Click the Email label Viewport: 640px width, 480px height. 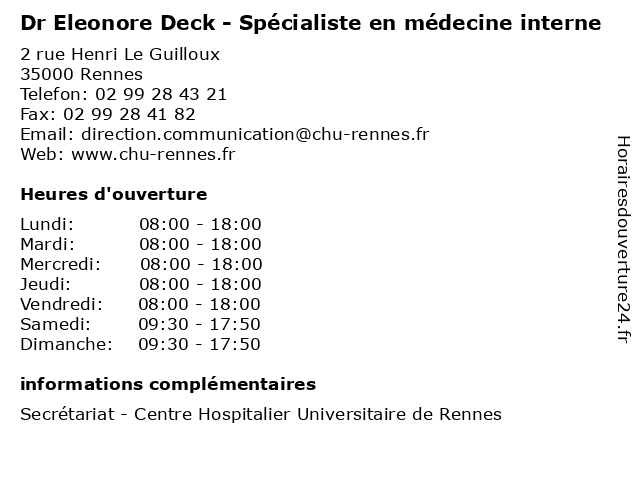(47, 134)
